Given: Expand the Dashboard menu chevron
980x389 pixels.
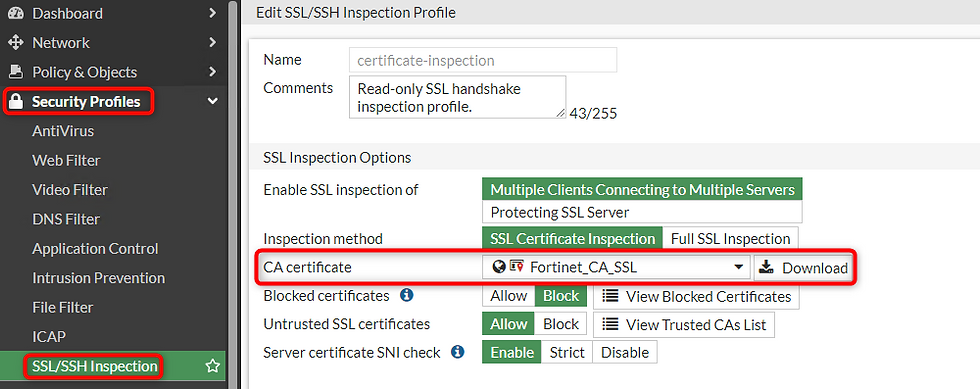Looking at the screenshot, I should point(212,13).
